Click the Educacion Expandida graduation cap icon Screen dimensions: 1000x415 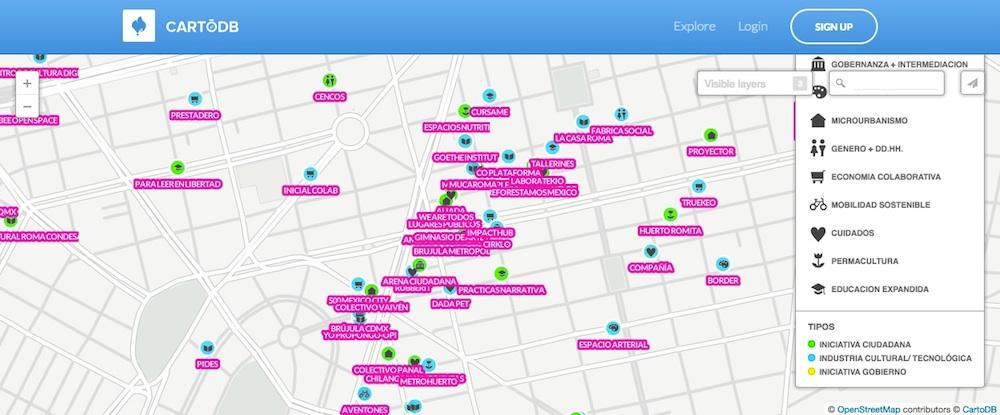click(x=818, y=289)
